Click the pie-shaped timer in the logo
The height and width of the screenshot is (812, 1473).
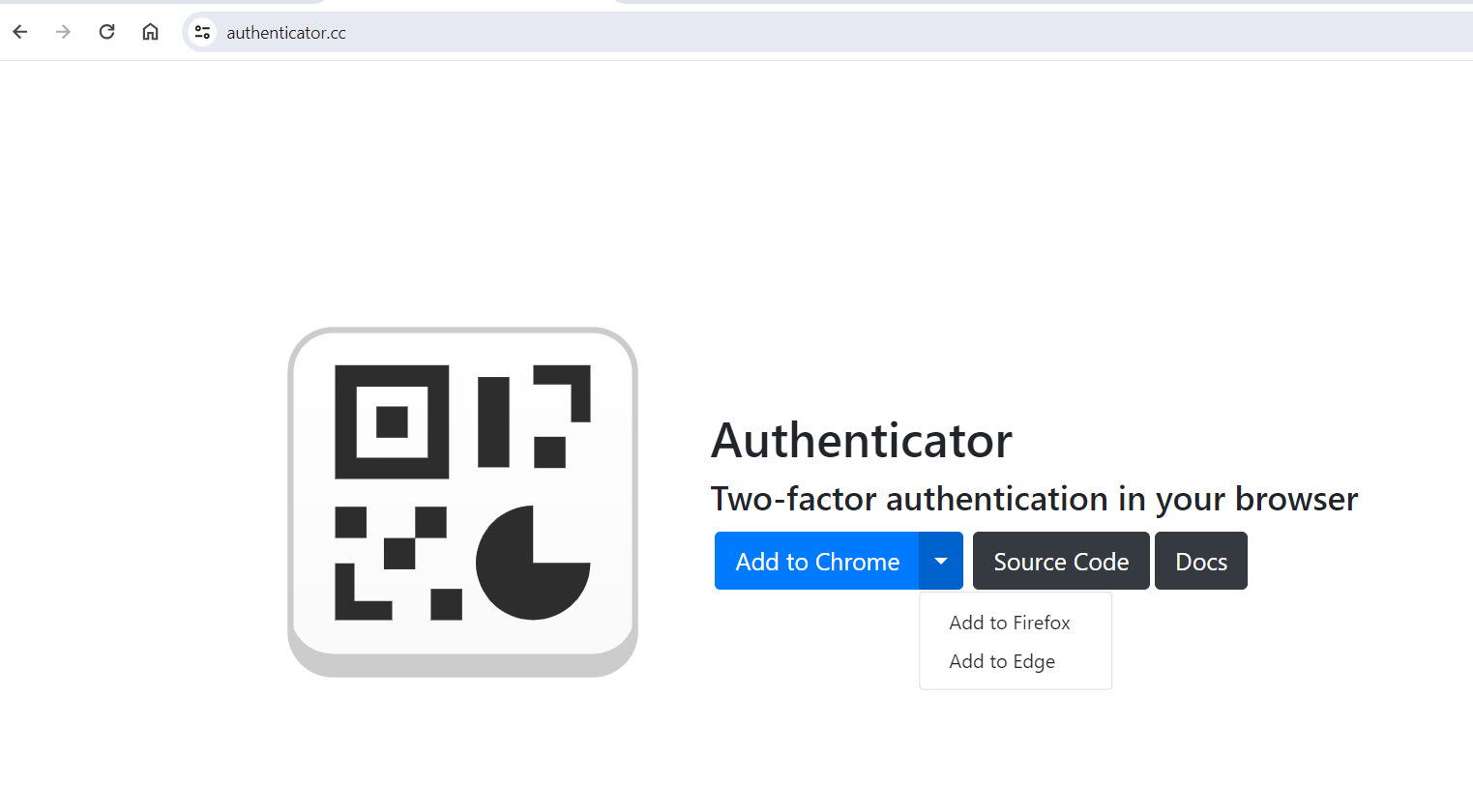click(533, 563)
